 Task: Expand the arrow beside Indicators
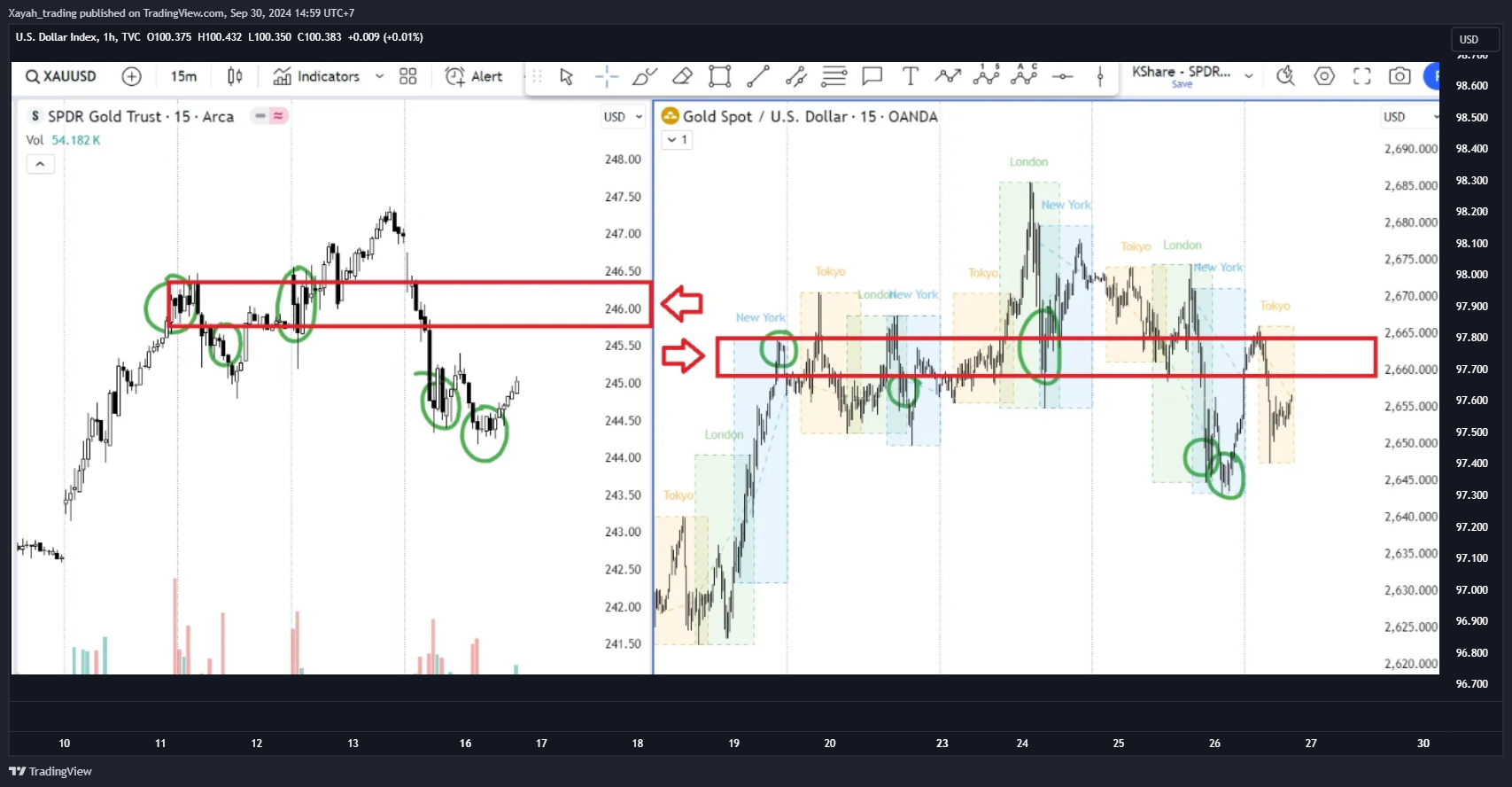click(379, 76)
